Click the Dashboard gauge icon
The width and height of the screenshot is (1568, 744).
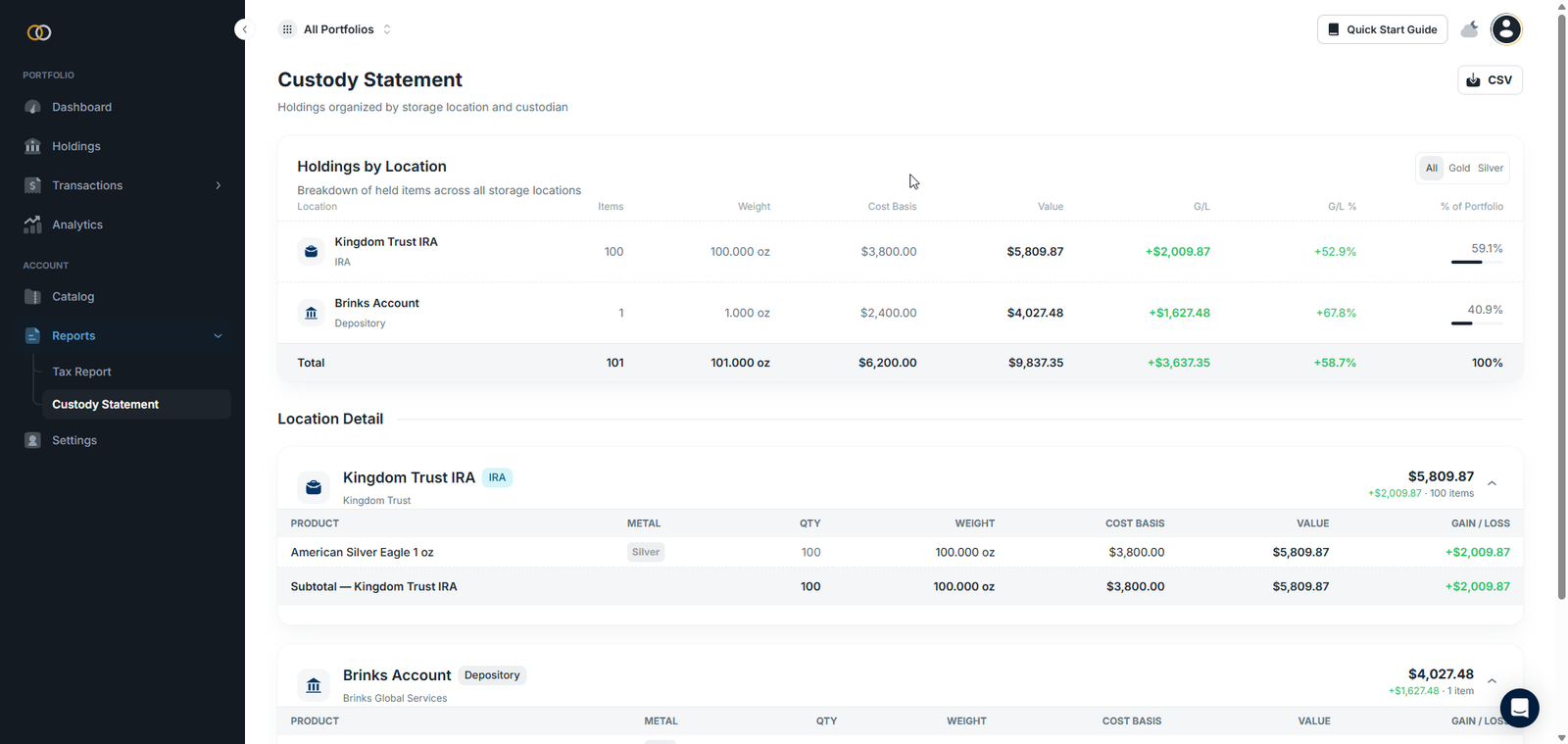[32, 107]
